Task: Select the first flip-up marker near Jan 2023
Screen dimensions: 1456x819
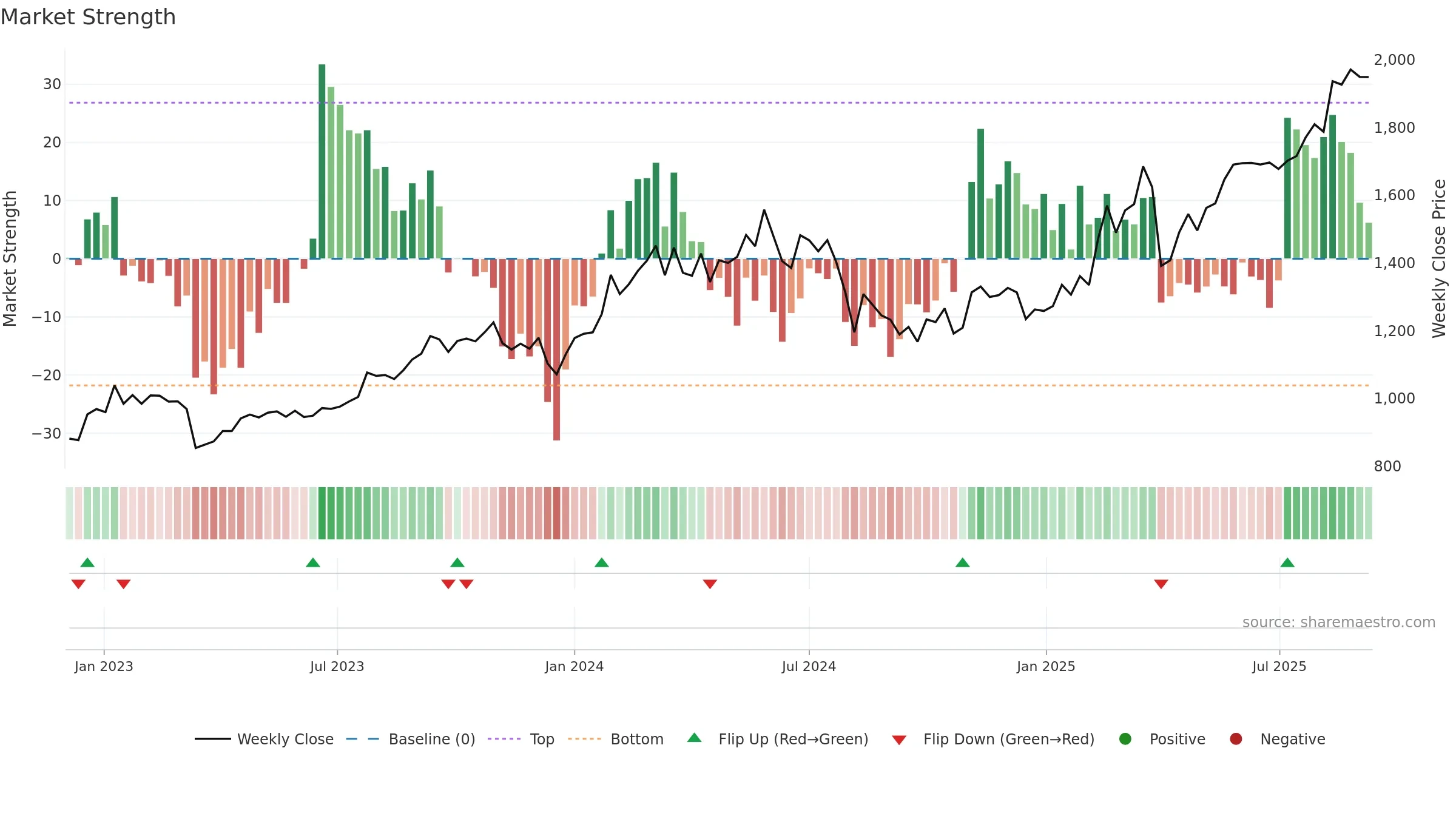Action: tap(87, 562)
